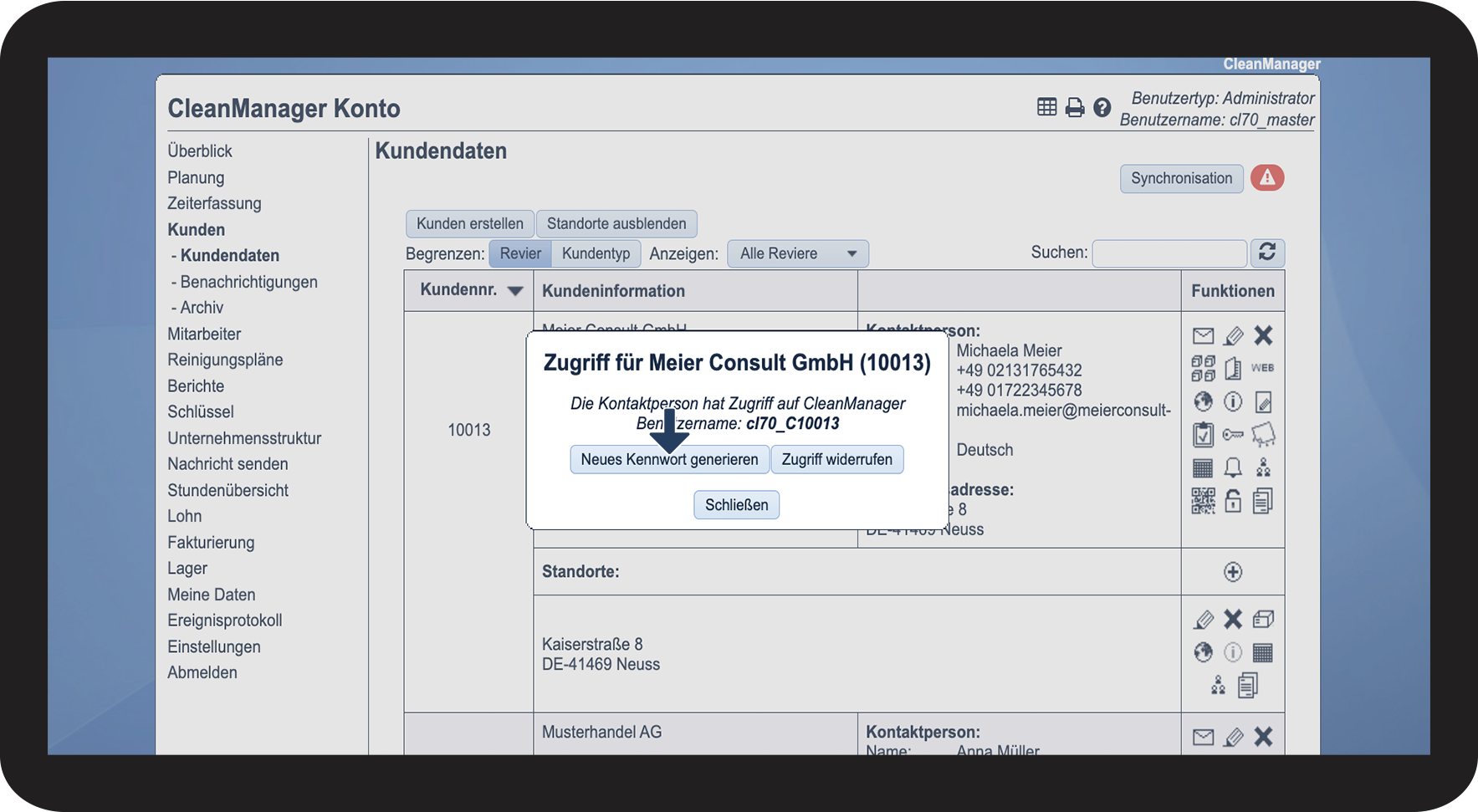The width and height of the screenshot is (1478, 812).
Task: Click Neues Kennwort generieren
Action: click(669, 459)
